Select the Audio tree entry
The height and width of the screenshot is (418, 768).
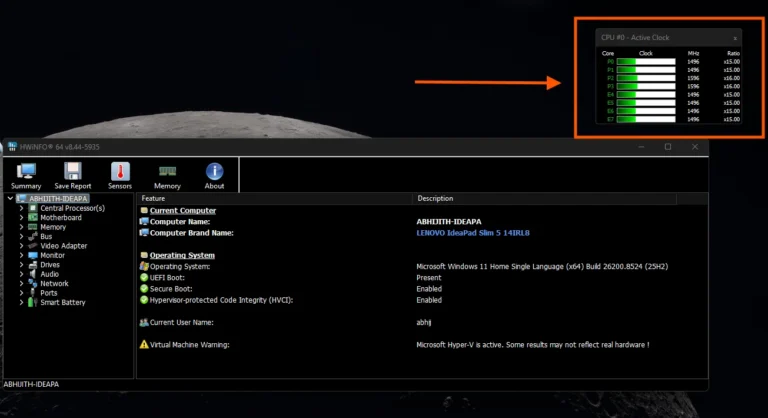pyautogui.click(x=49, y=274)
